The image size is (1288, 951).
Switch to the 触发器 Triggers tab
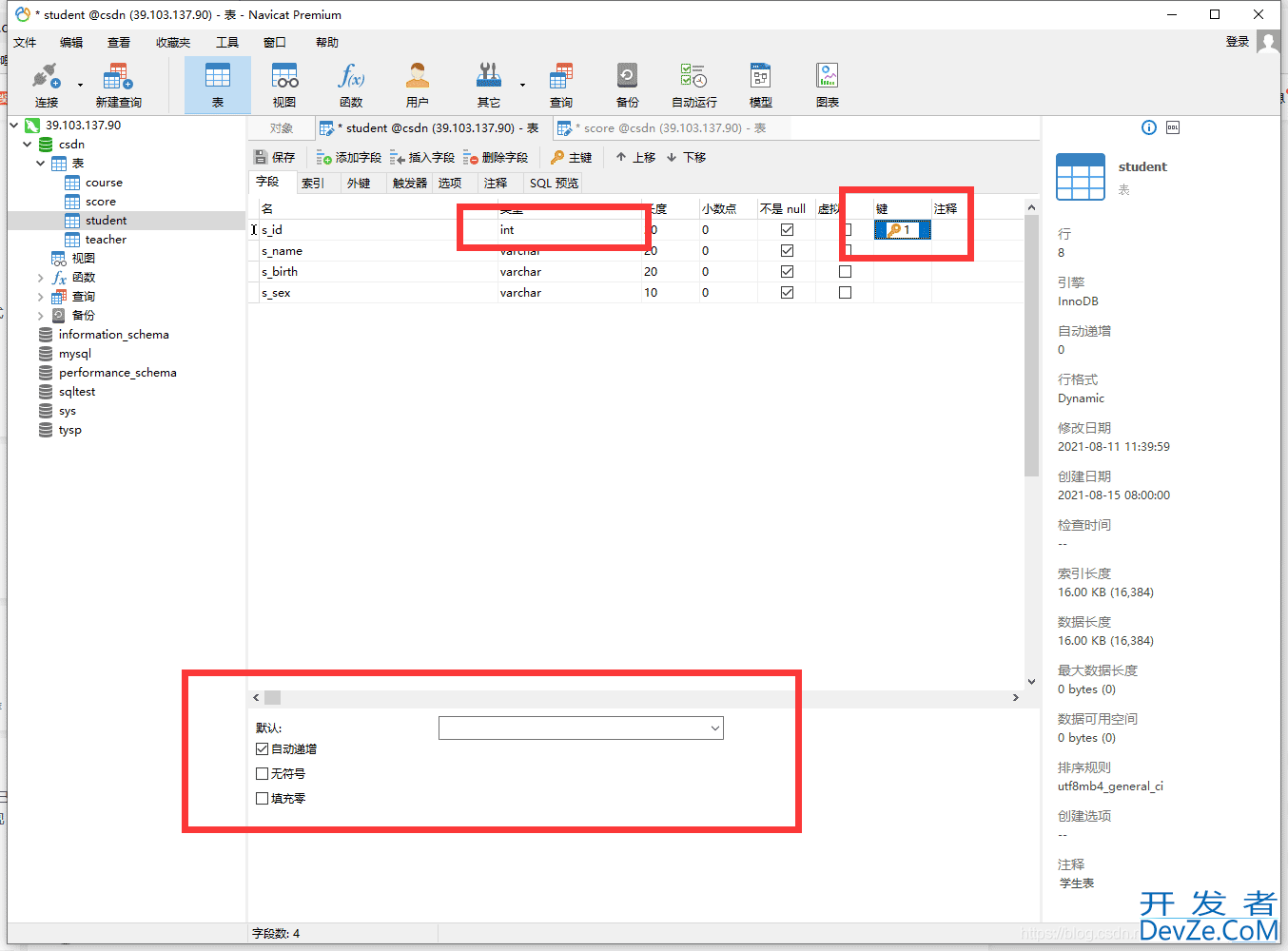[x=410, y=183]
